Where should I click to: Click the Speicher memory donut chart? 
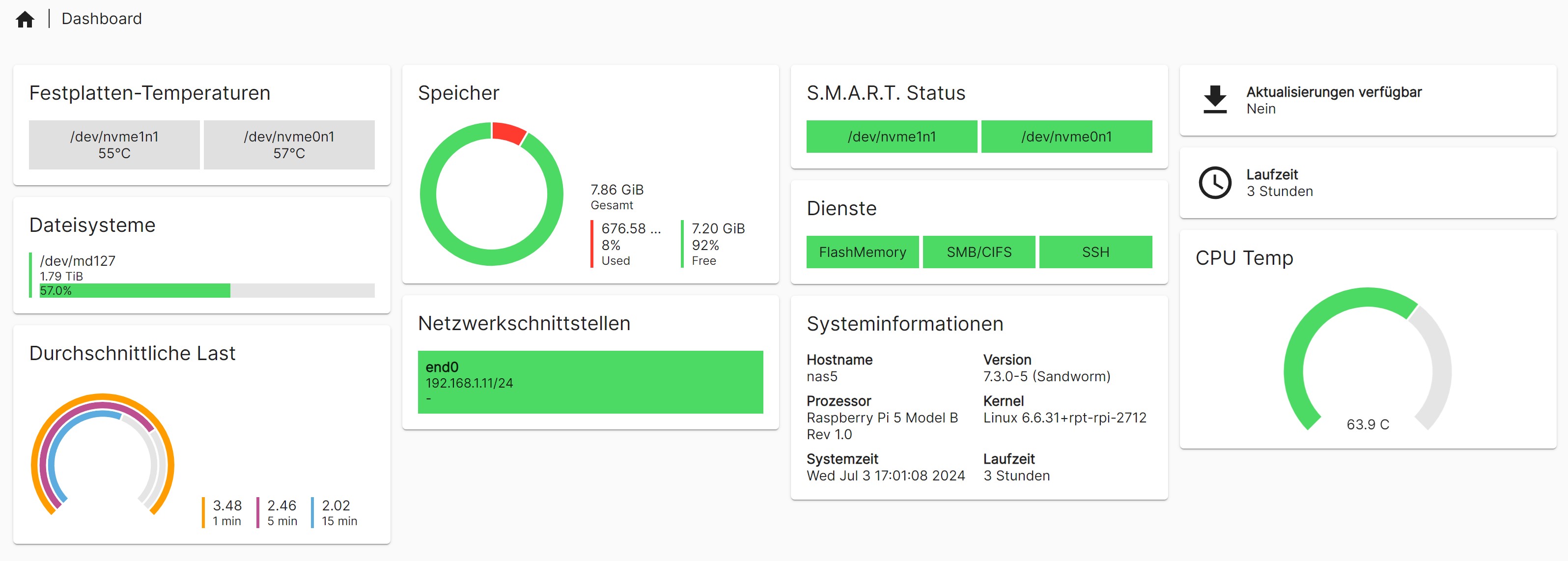(492, 194)
